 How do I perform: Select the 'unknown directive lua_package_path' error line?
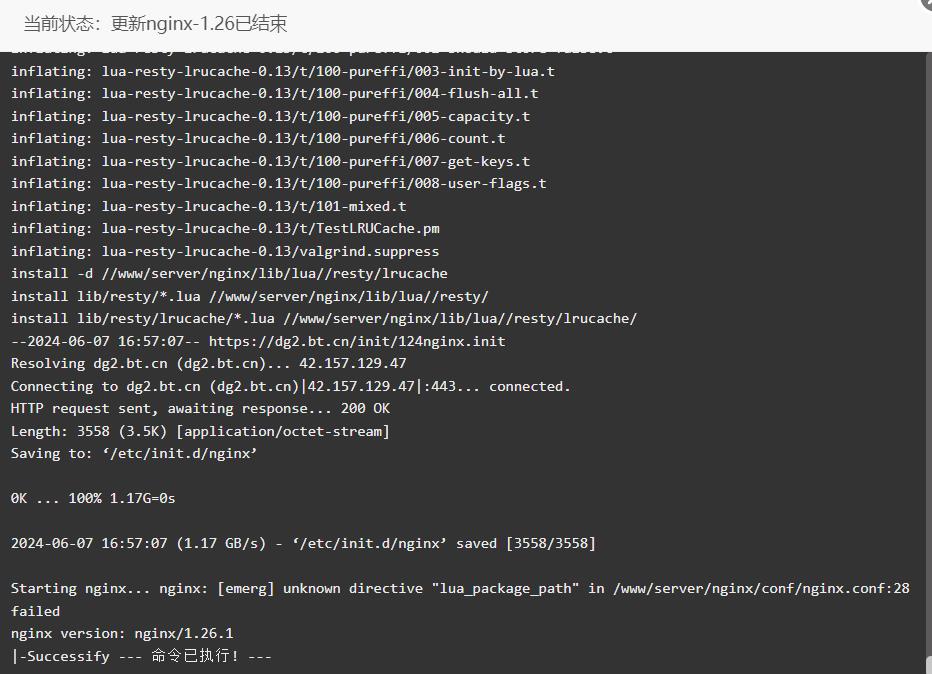[460, 588]
